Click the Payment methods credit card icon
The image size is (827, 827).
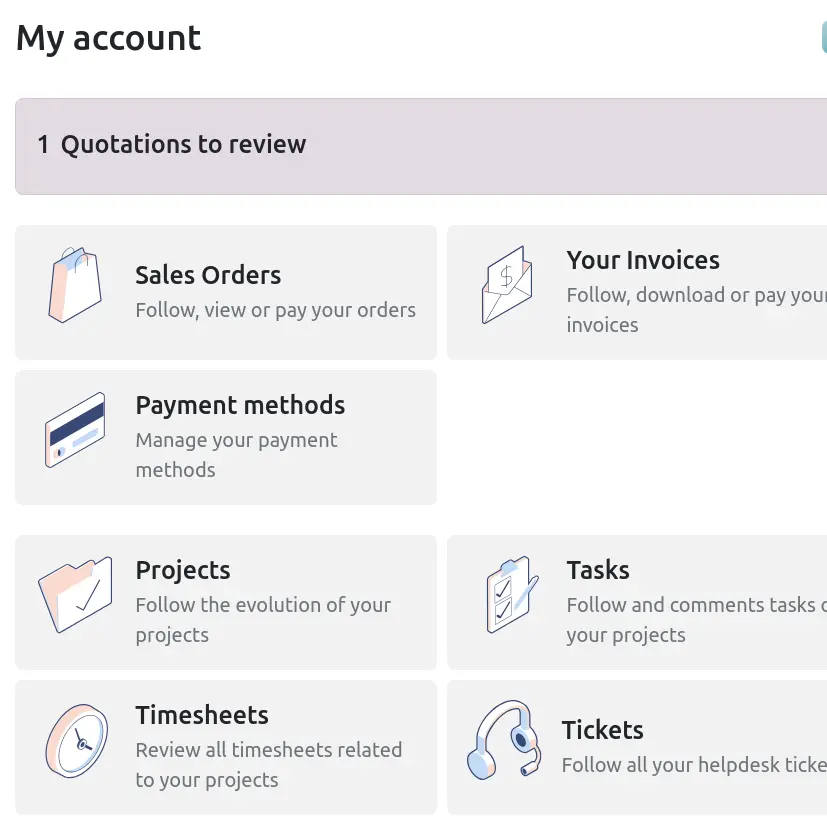(75, 430)
